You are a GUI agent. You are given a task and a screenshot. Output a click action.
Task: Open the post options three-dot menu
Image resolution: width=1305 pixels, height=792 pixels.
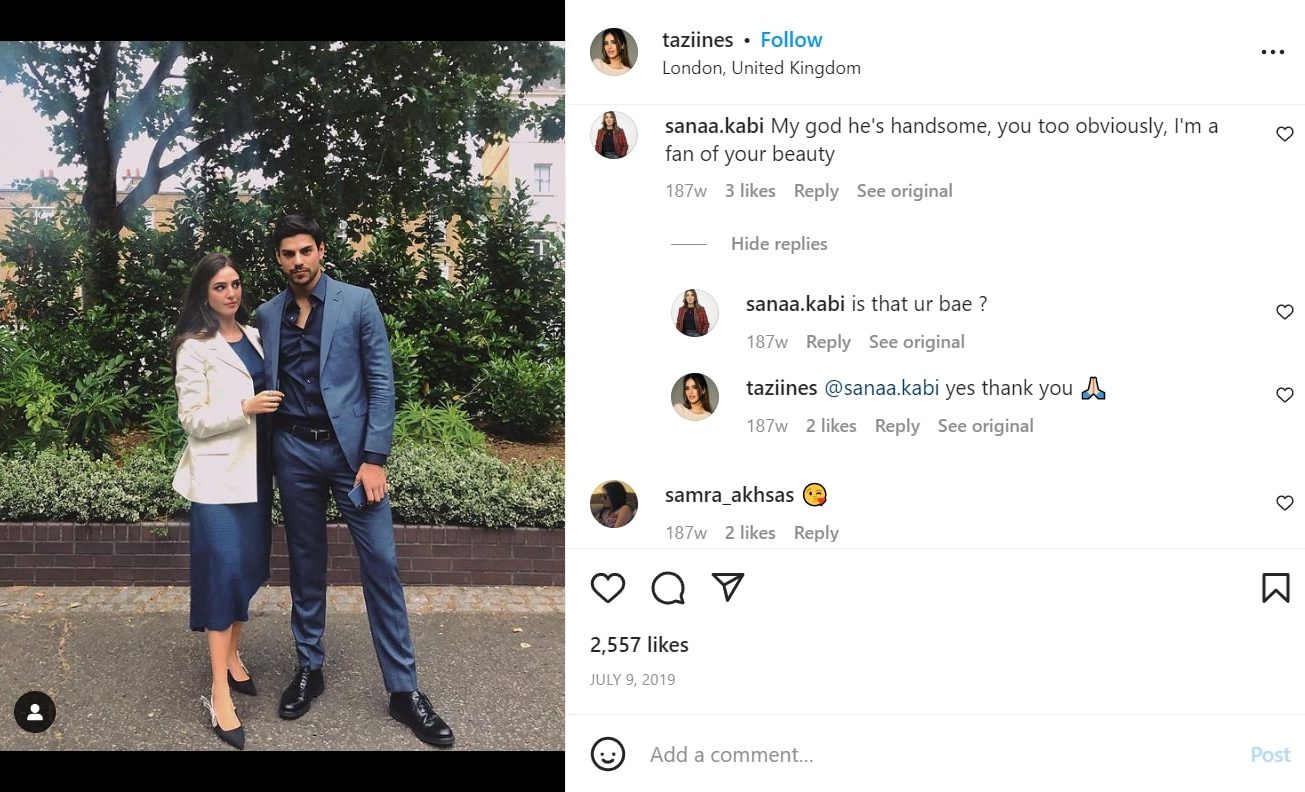tap(1272, 52)
